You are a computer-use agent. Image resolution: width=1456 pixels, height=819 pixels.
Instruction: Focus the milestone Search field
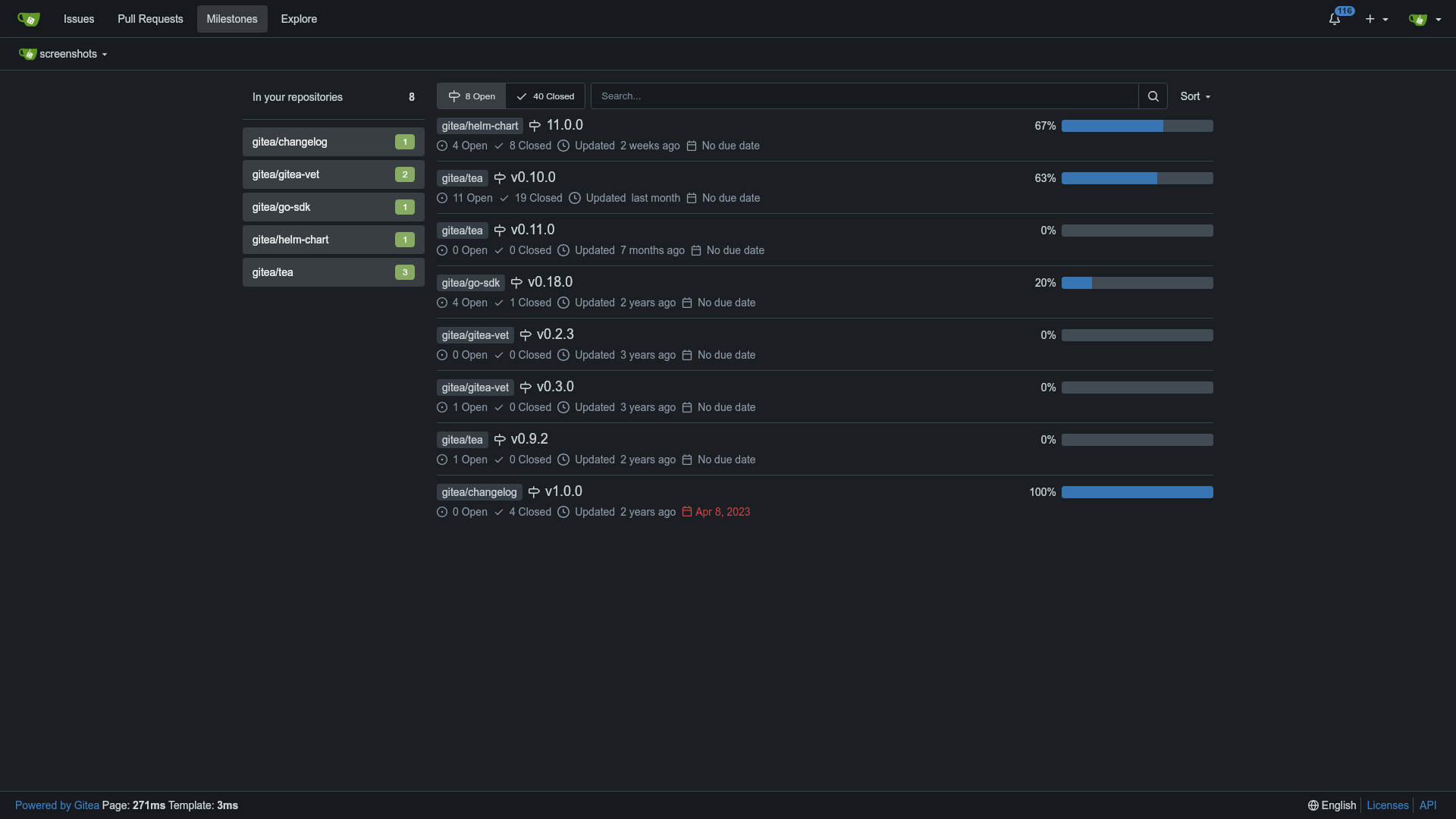[x=864, y=96]
